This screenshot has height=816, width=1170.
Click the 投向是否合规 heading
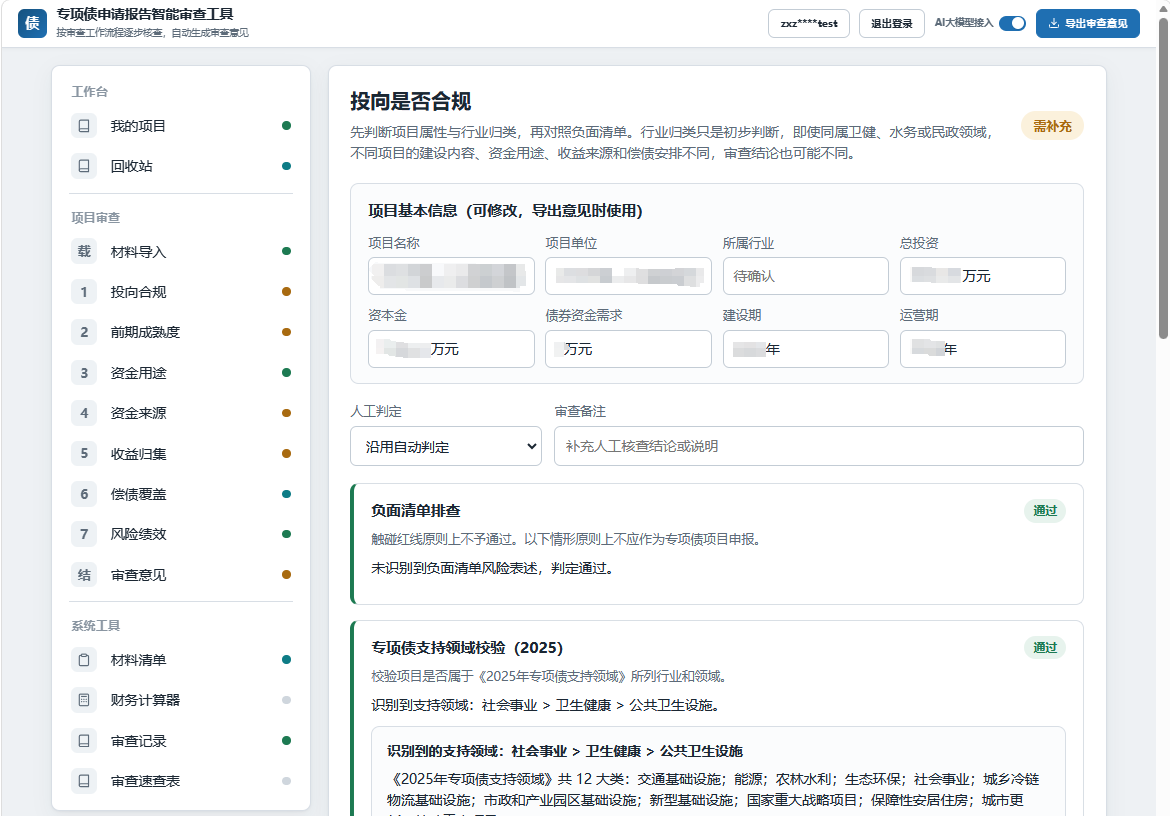pos(410,101)
